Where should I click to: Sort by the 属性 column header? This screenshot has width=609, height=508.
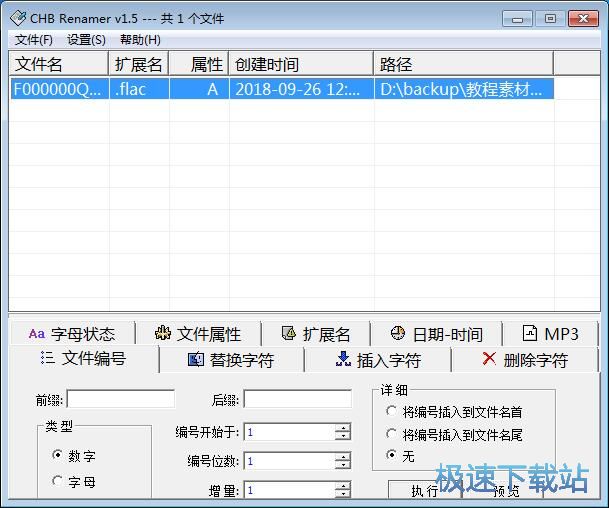coord(198,64)
